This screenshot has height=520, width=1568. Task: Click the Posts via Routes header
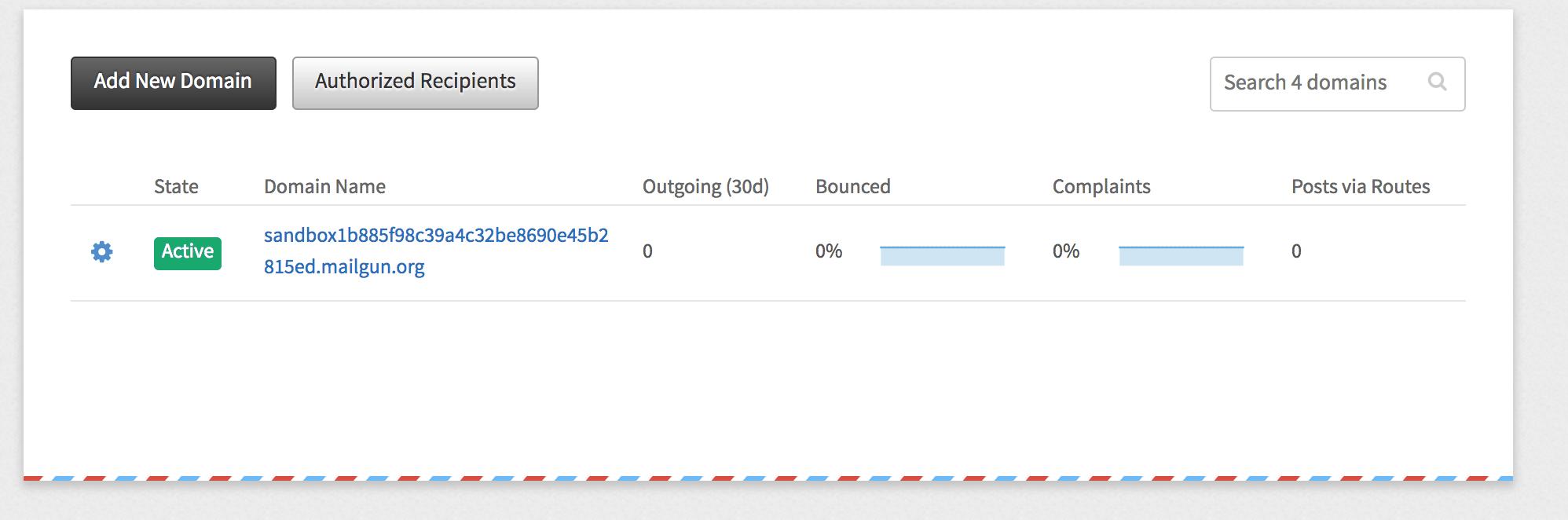1360,187
